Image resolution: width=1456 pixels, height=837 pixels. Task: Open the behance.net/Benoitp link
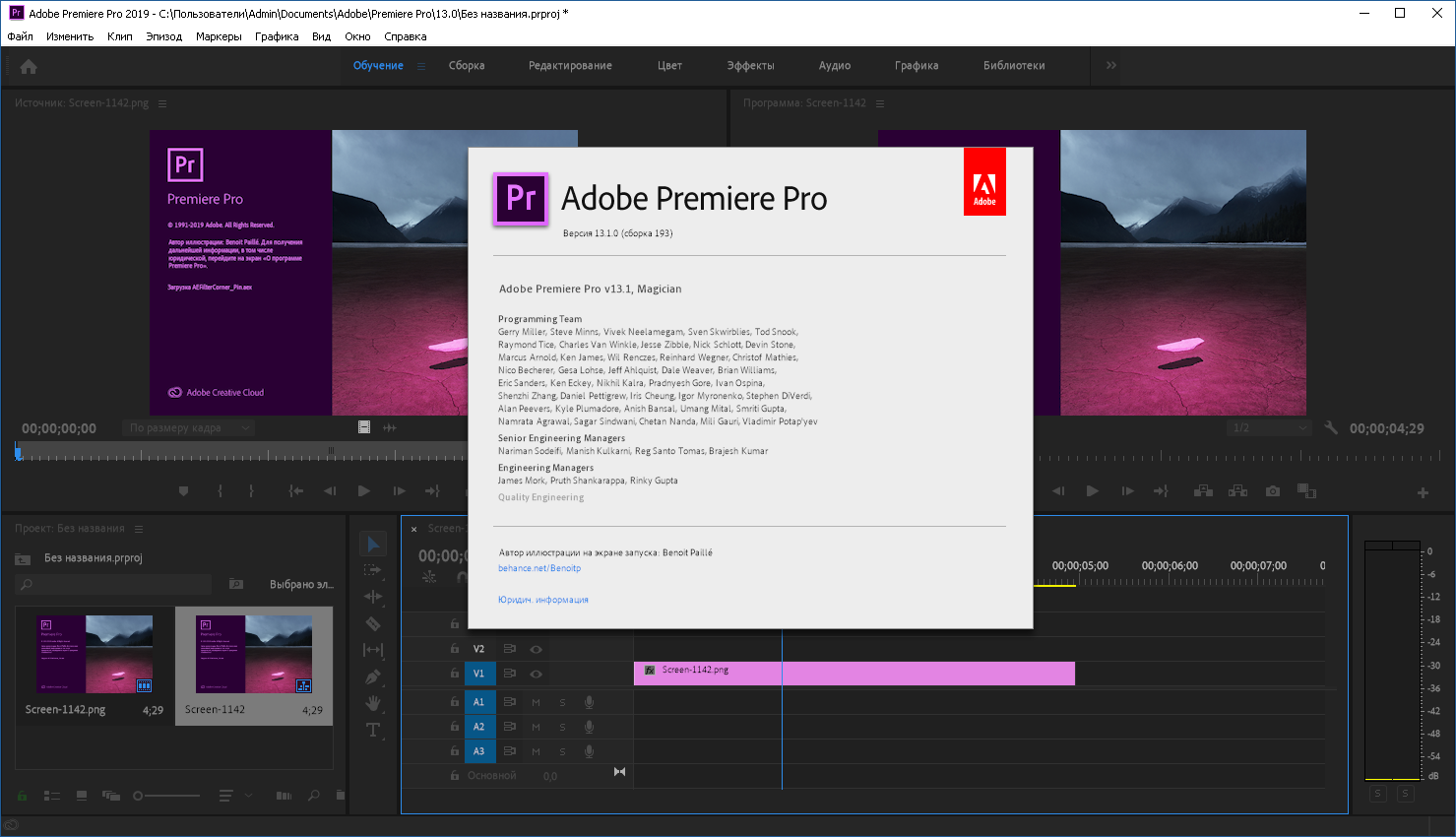point(539,568)
